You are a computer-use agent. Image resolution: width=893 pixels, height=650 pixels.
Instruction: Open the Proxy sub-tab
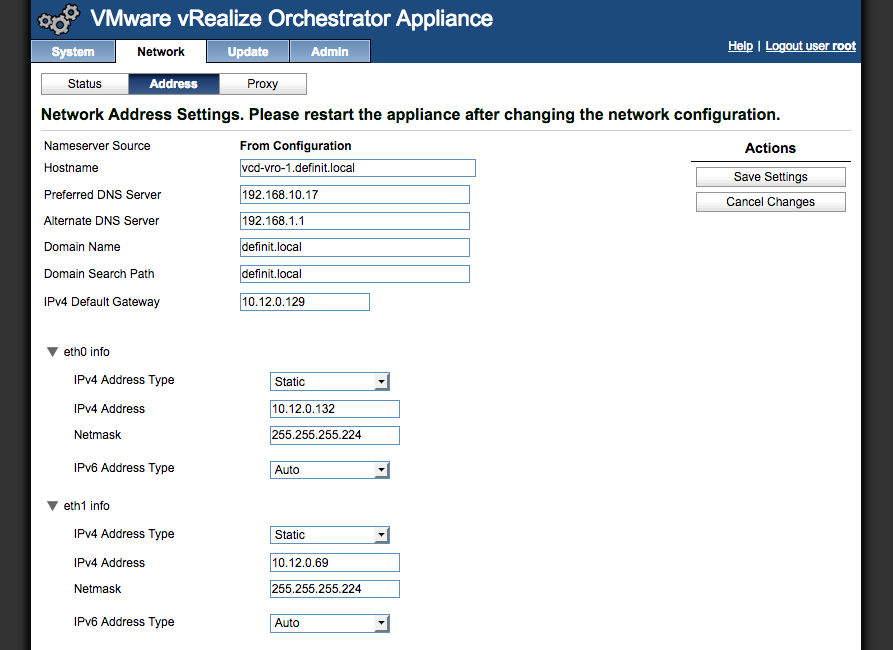pos(263,84)
